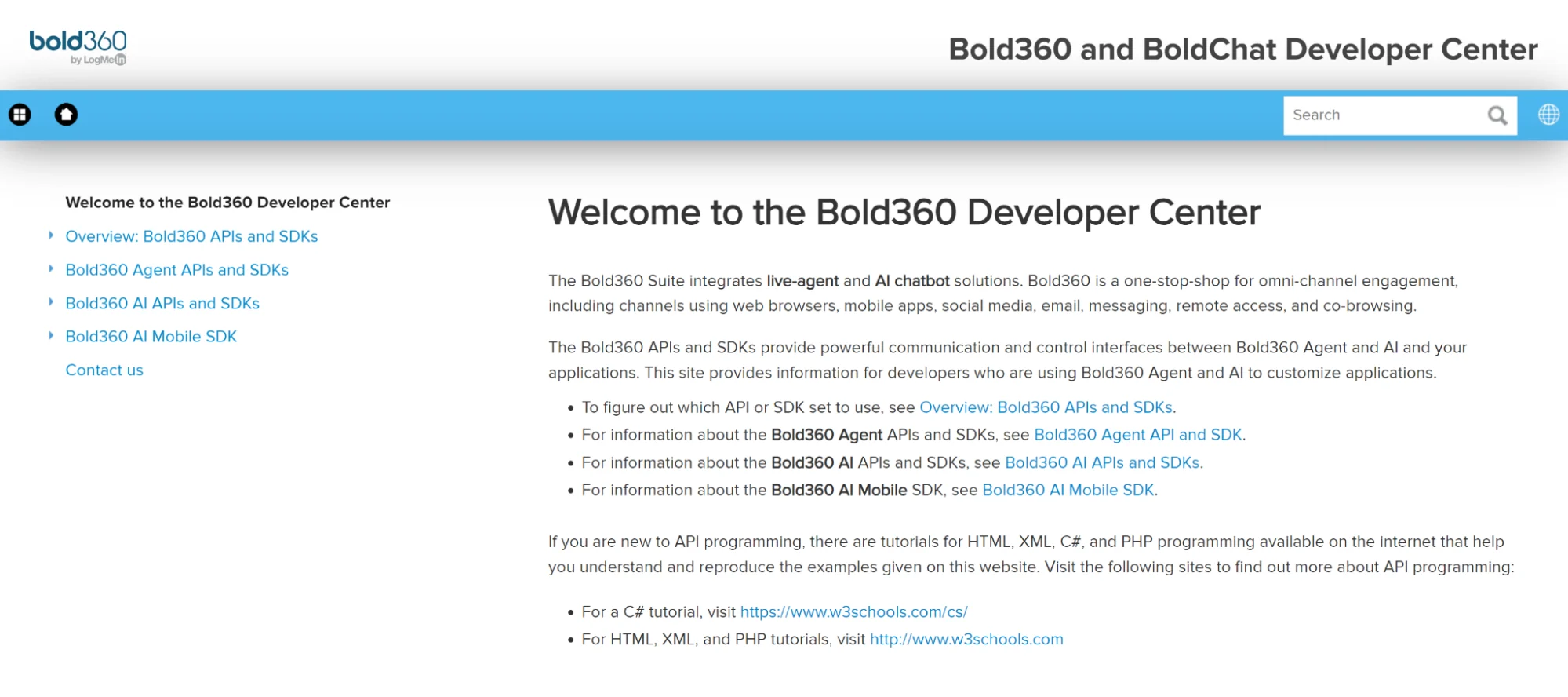This screenshot has width=1568, height=697.
Task: Expand the Bold360 Agent APIs and SDKs arrow
Action: tap(51, 269)
